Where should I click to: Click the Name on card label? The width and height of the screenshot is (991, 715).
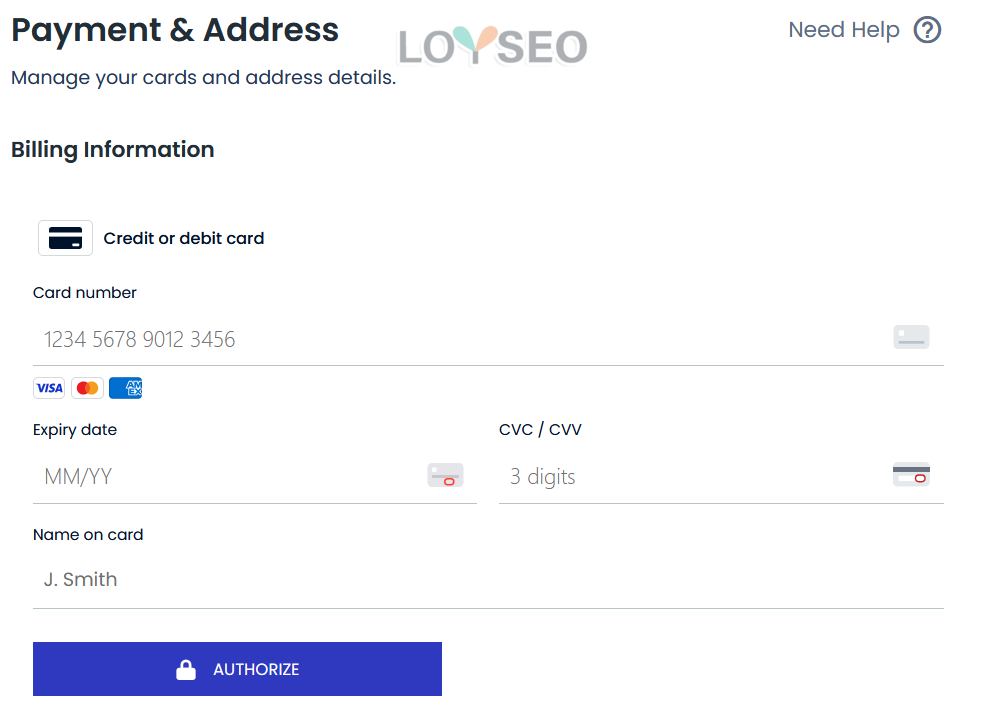click(x=88, y=535)
